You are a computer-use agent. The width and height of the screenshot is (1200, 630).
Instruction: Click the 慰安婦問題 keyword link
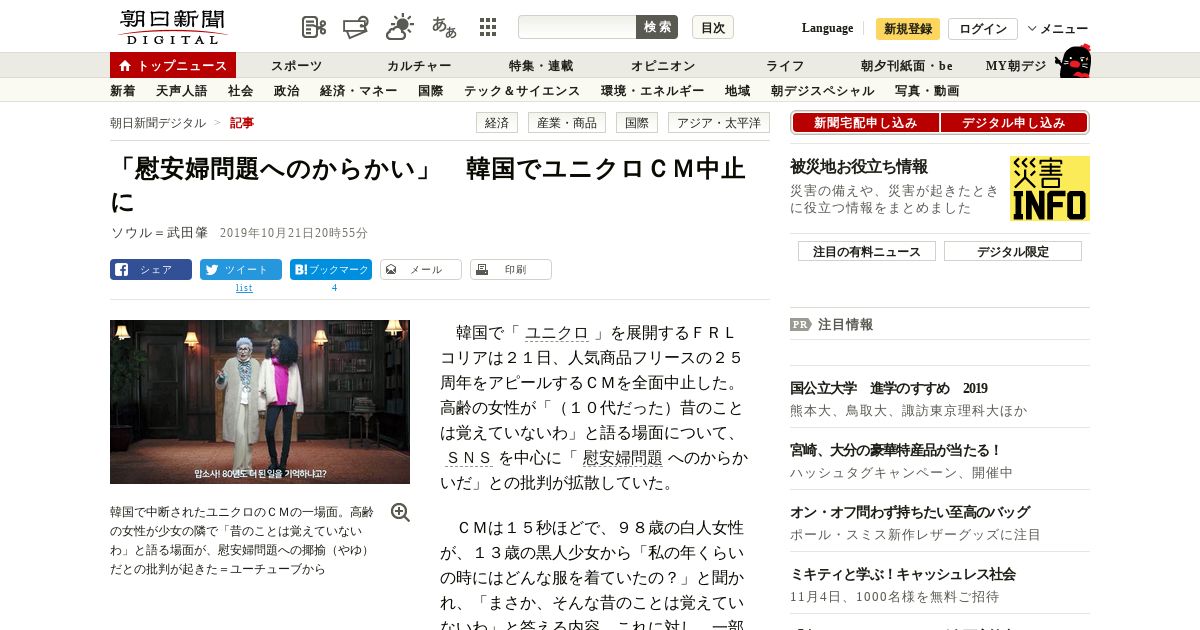pyautogui.click(x=622, y=458)
